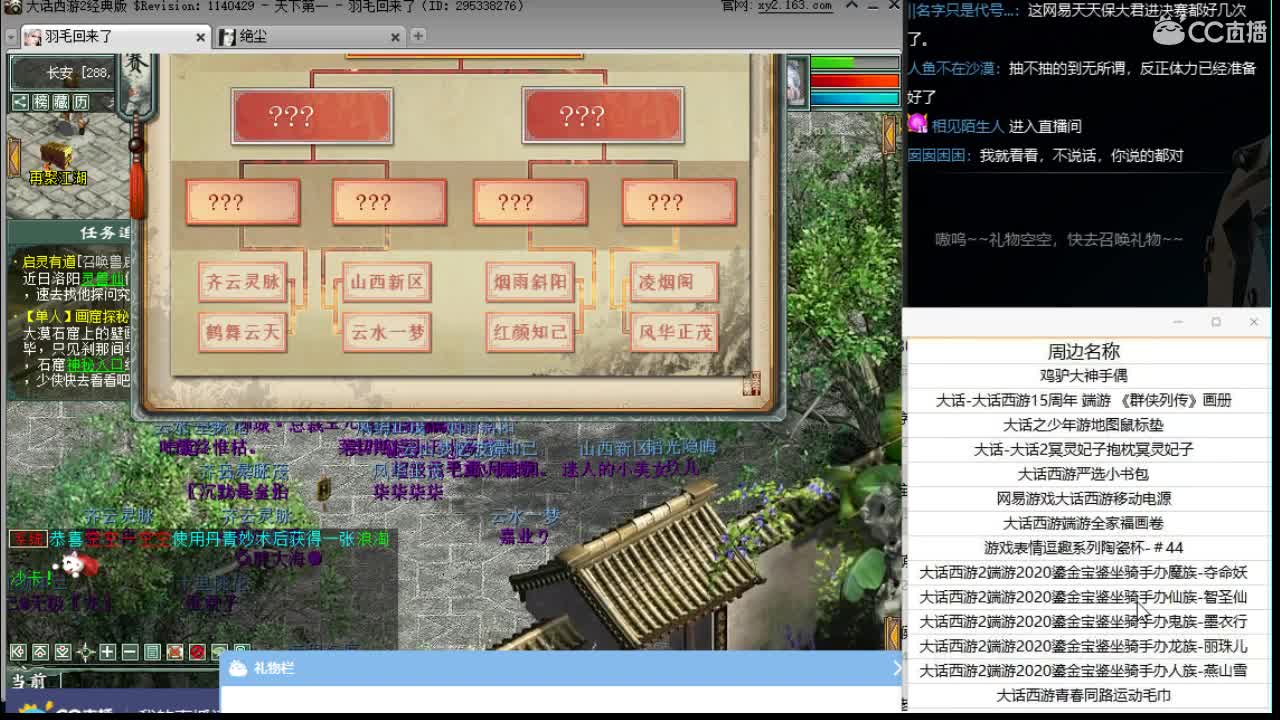Select team 齐云灵脉 in the bracket
Image resolution: width=1280 pixels, height=720 pixels.
tap(243, 282)
